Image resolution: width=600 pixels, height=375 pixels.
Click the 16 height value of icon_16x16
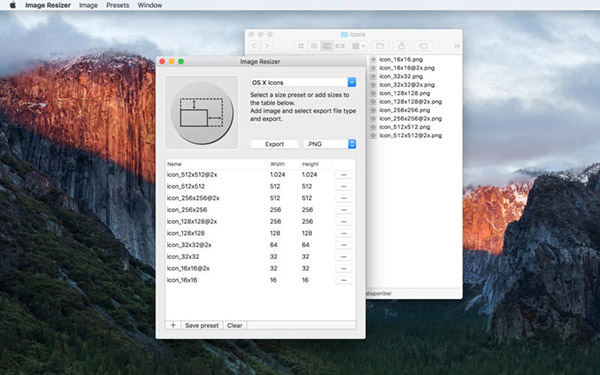tap(305, 280)
